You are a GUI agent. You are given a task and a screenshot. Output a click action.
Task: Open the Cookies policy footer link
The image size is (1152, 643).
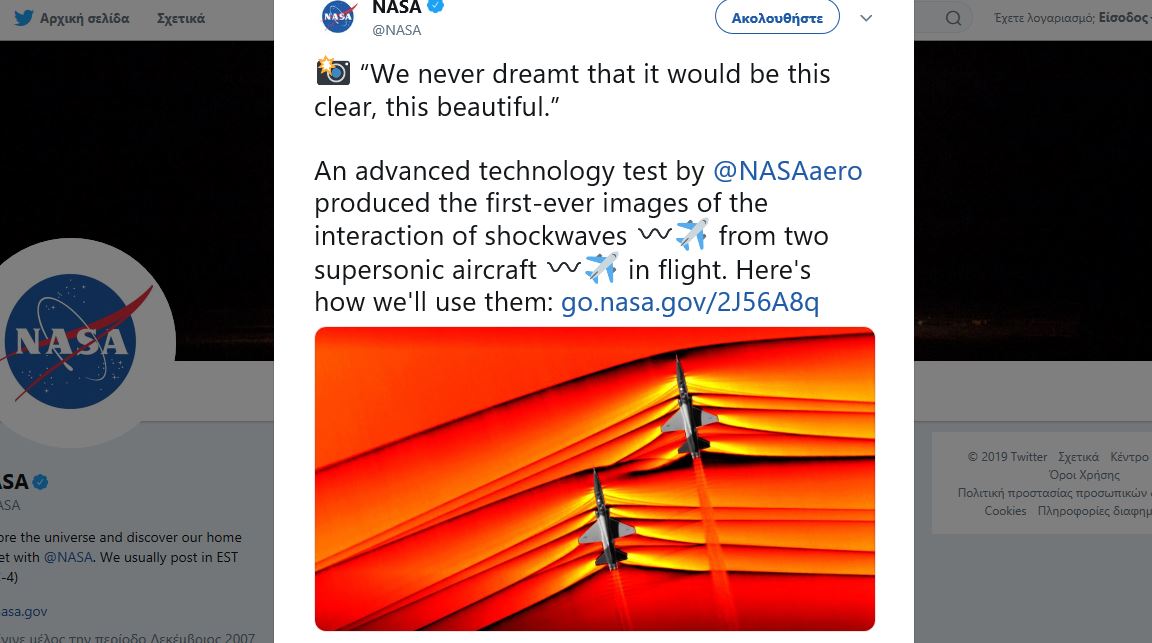pyautogui.click(x=1005, y=510)
